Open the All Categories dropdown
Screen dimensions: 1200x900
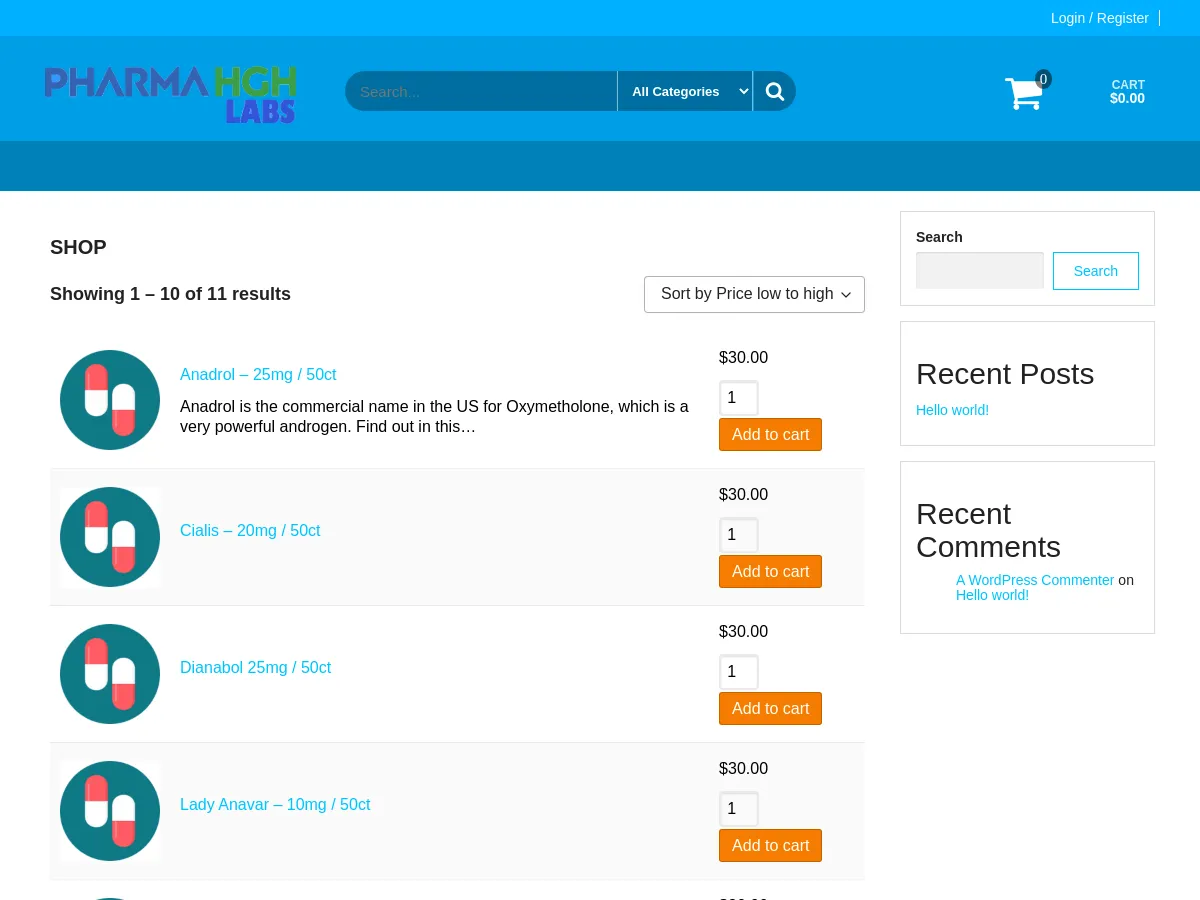(685, 91)
